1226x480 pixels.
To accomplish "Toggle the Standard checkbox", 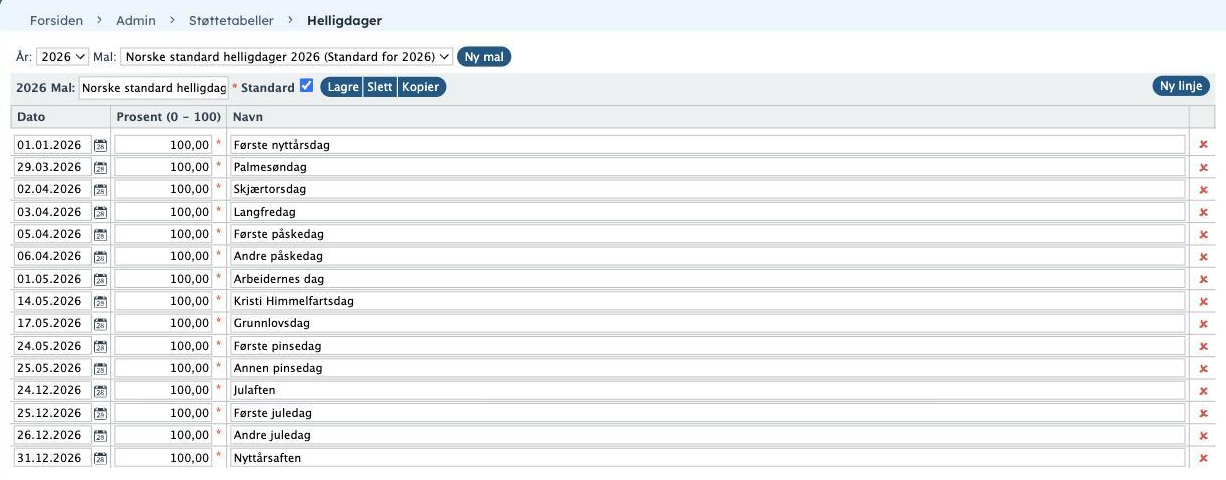I will click(307, 86).
